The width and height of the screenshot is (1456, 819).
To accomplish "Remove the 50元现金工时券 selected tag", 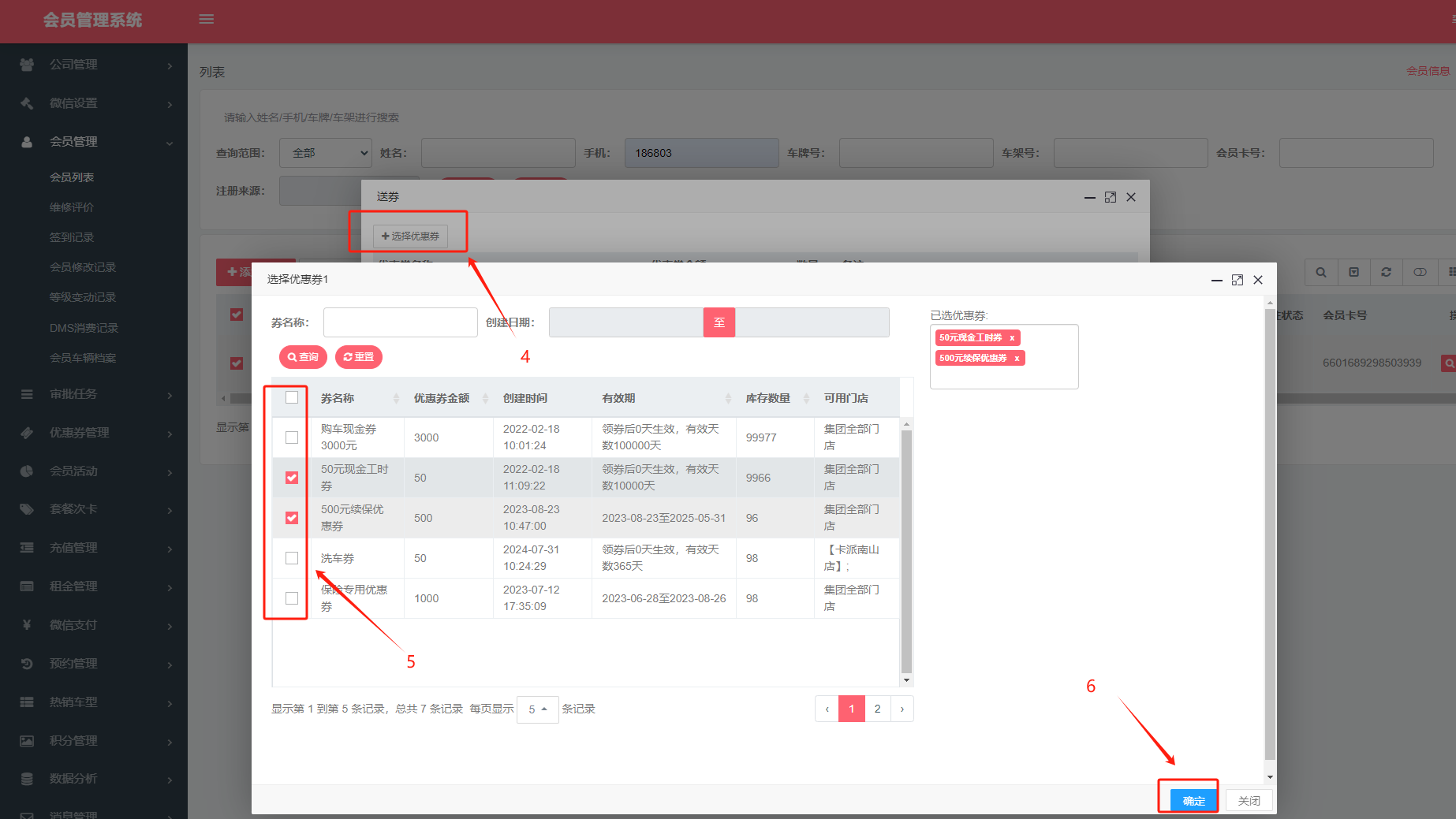I will [x=1012, y=338].
